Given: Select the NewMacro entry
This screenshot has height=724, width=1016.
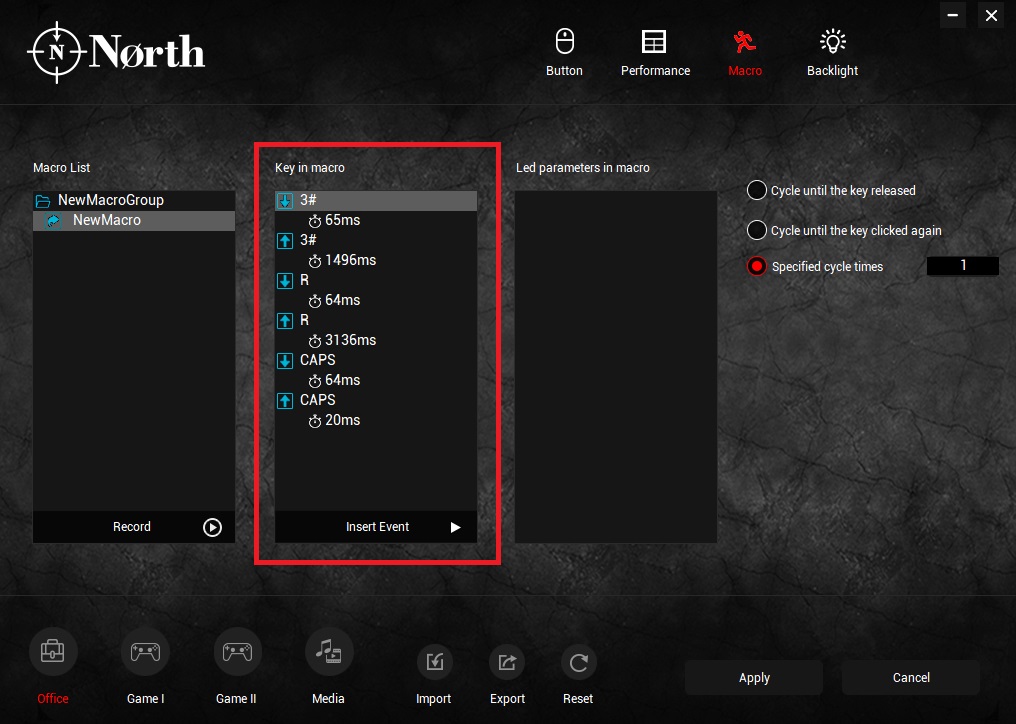Looking at the screenshot, I should 134,220.
